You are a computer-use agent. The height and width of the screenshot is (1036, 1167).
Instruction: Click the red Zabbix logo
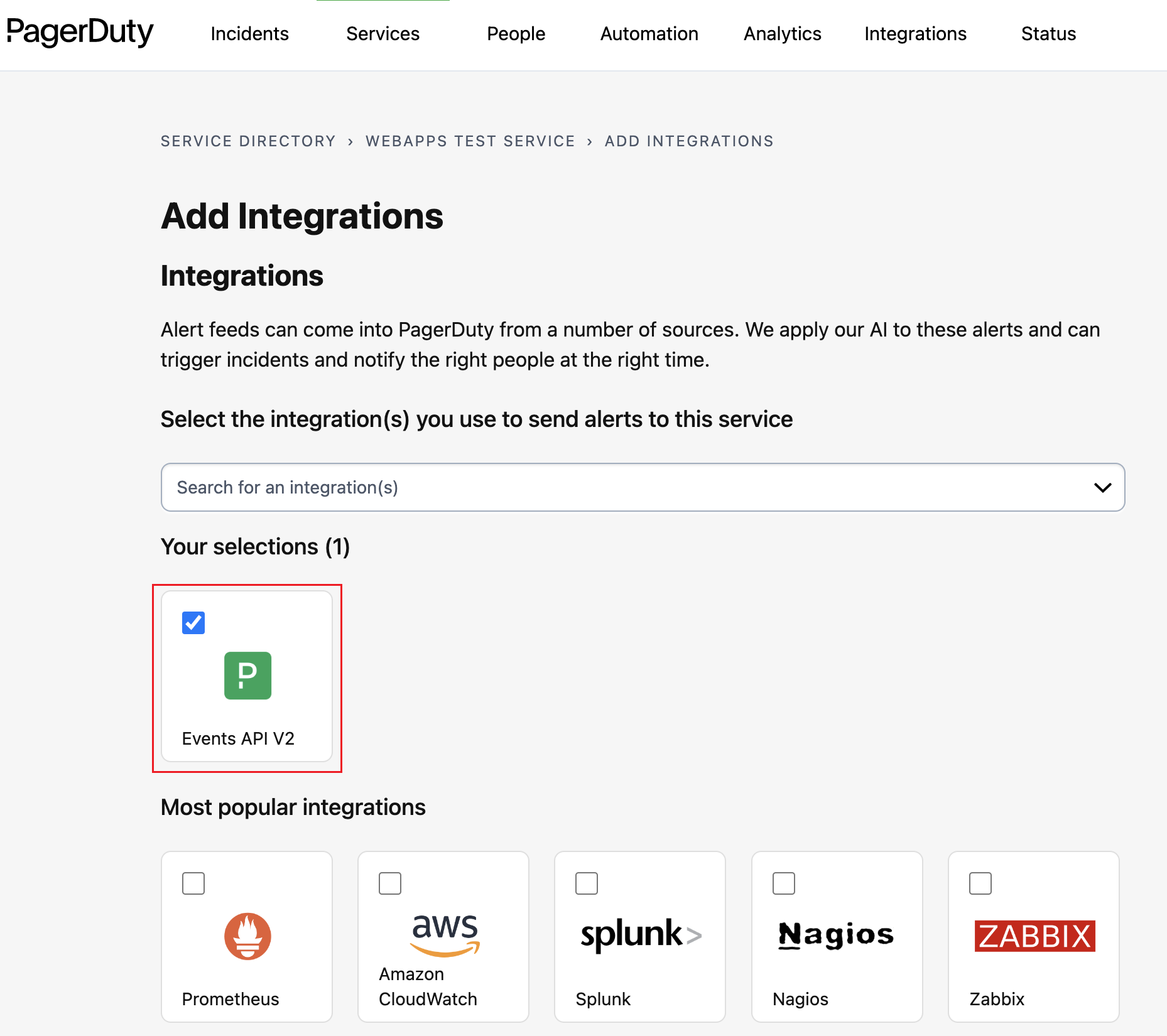tap(1034, 936)
